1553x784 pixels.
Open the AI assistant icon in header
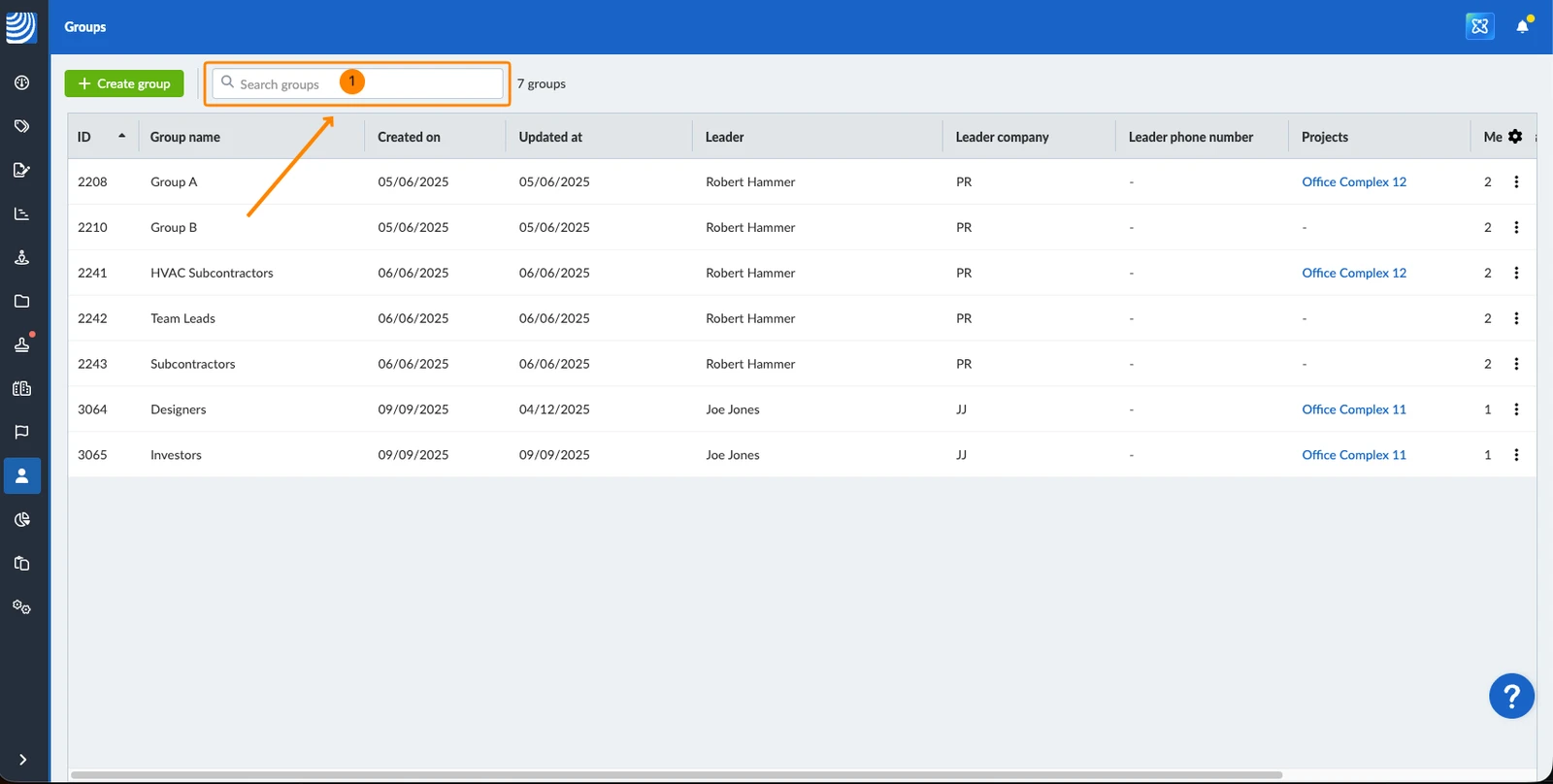(x=1479, y=26)
